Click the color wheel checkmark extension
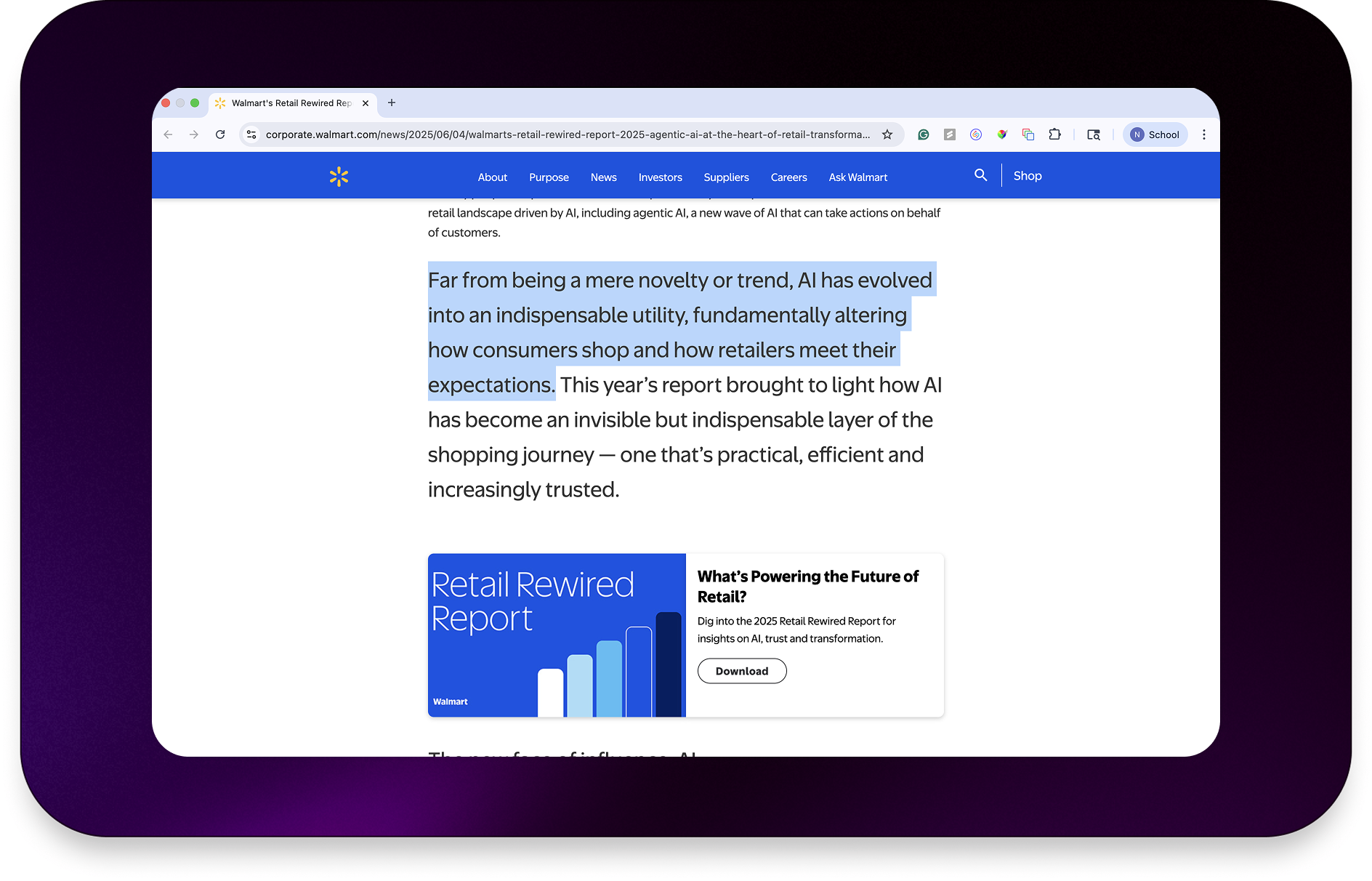 click(x=1002, y=134)
